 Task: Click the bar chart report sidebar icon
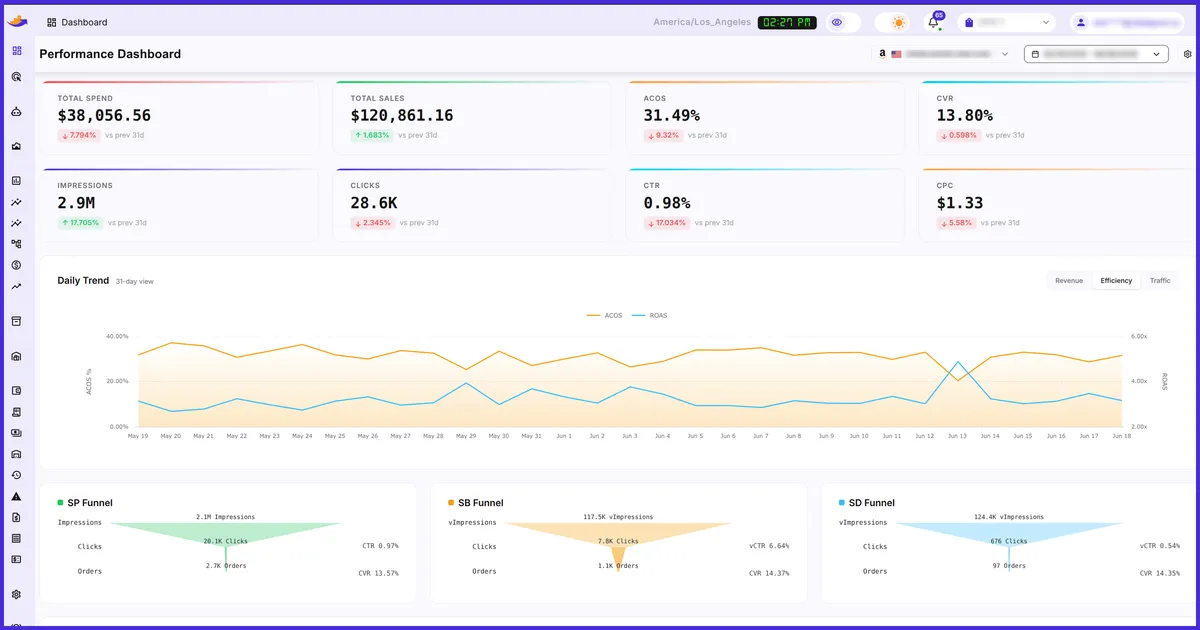tap(16, 181)
